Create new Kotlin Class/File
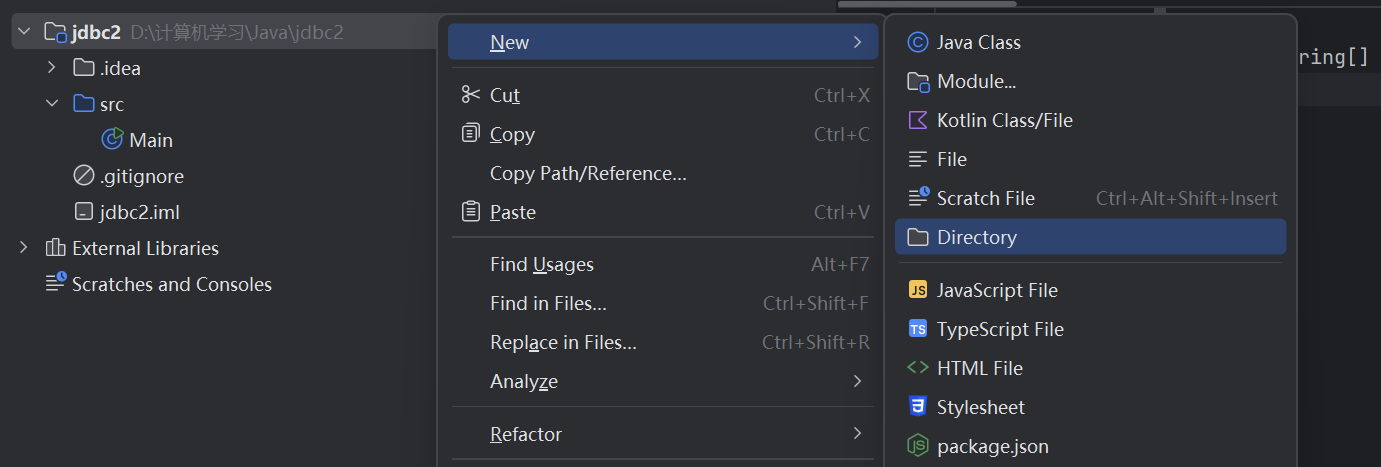The width and height of the screenshot is (1381, 467). point(1090,120)
